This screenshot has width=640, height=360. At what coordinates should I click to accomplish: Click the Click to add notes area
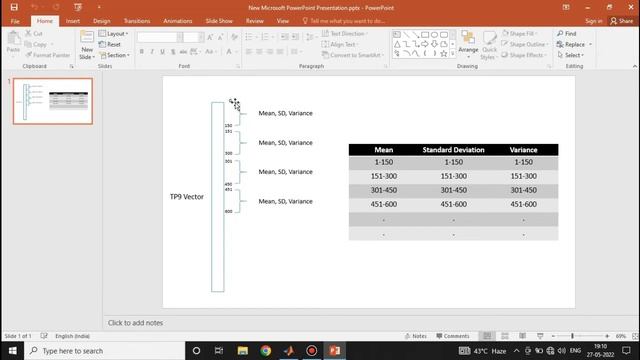pyautogui.click(x=136, y=323)
